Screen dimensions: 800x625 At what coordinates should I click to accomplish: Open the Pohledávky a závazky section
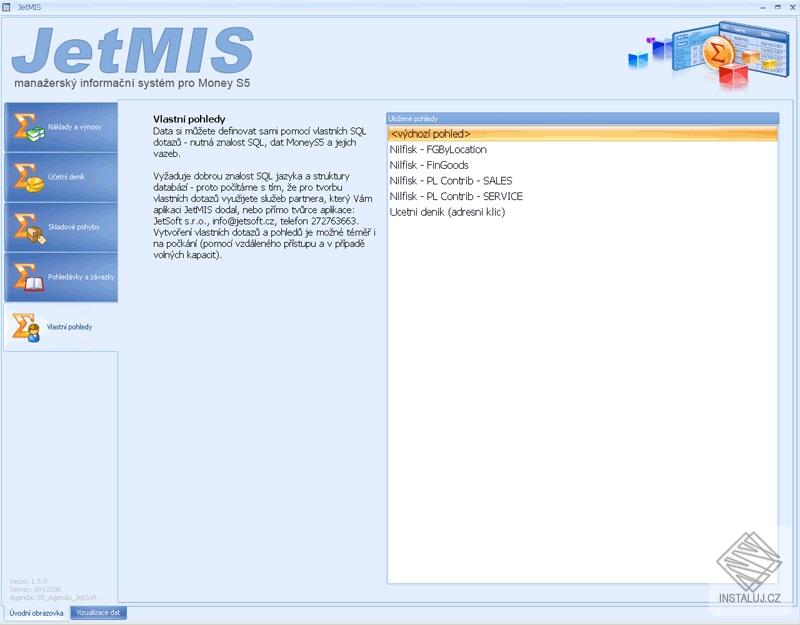61,277
